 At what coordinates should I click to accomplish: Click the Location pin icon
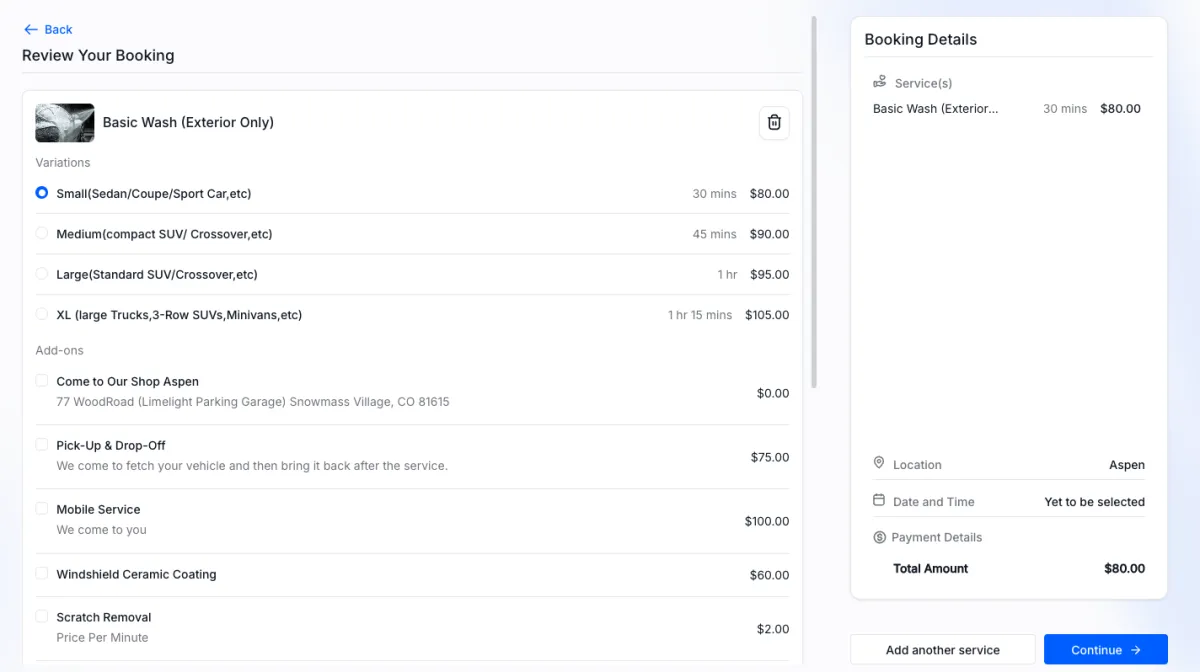879,464
